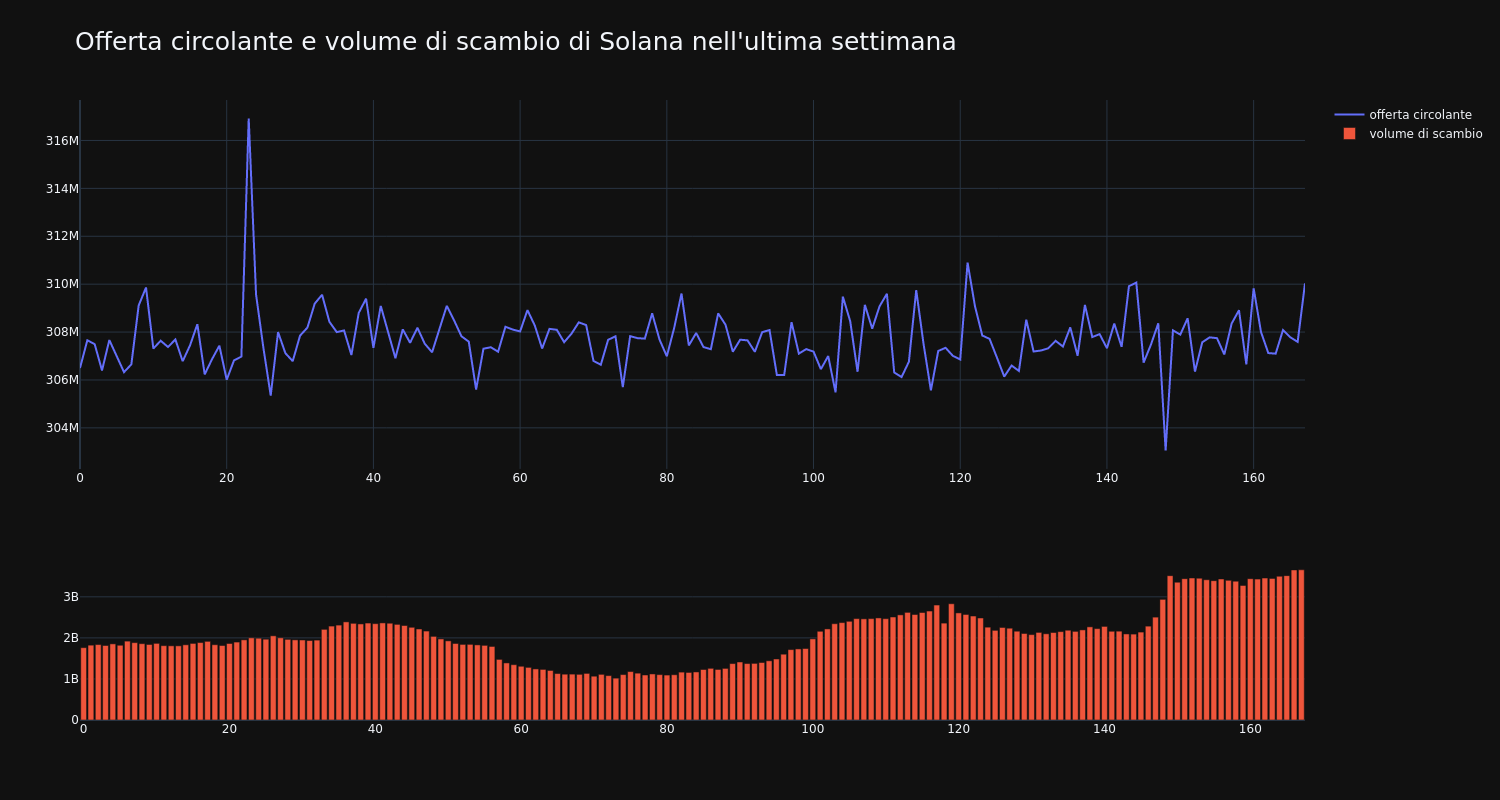Click the 3B label on volume axis
1500x800 pixels.
tap(71, 597)
